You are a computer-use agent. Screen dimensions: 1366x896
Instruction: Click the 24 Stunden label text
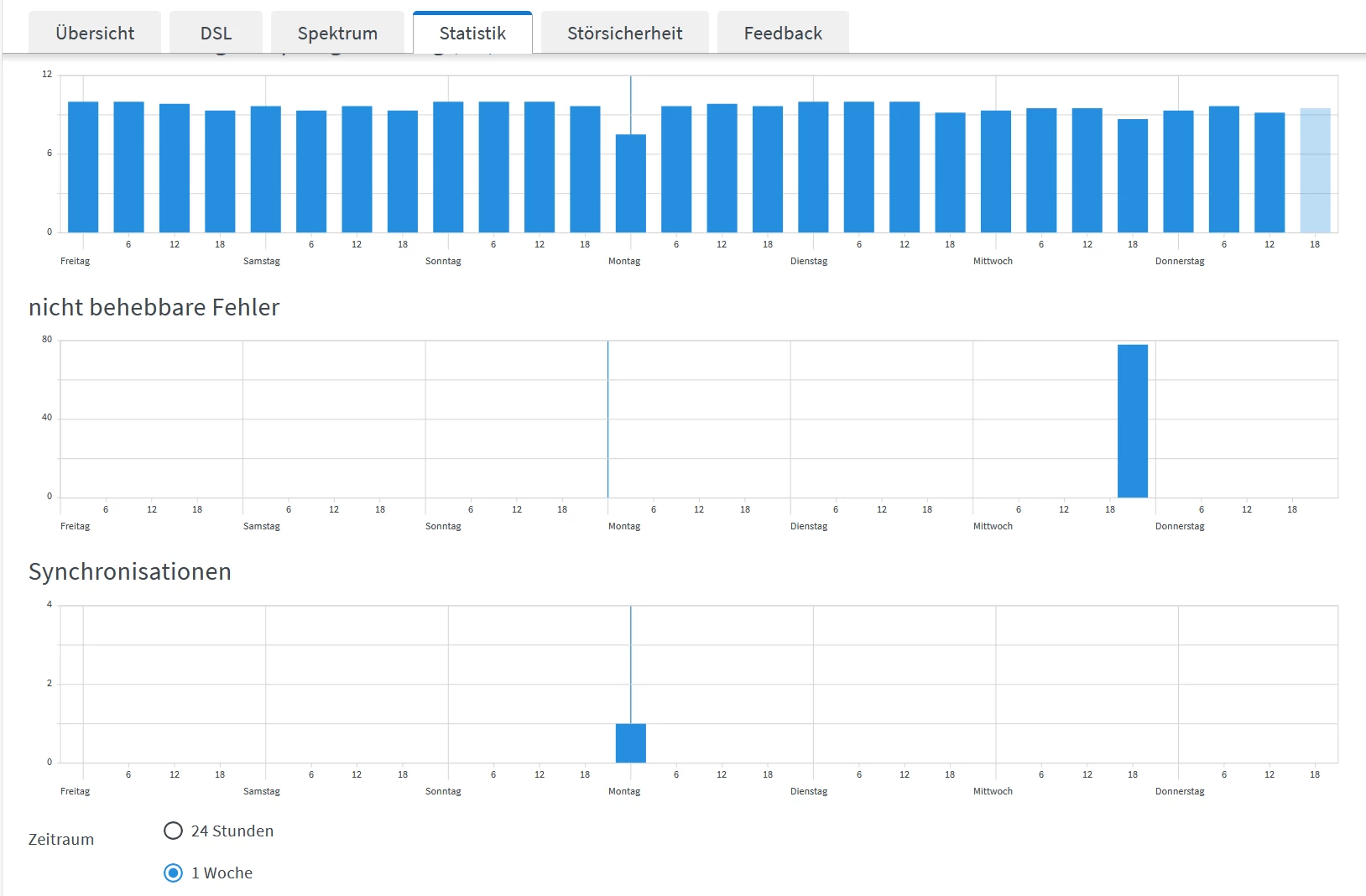232,831
